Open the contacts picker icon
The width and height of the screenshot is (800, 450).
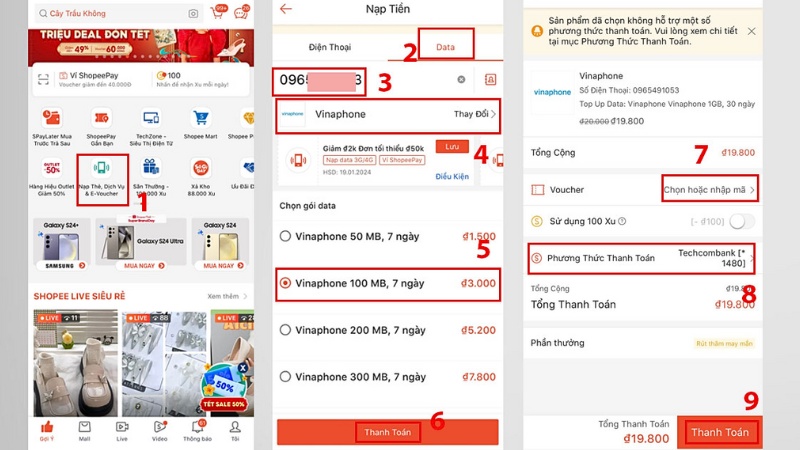click(490, 80)
